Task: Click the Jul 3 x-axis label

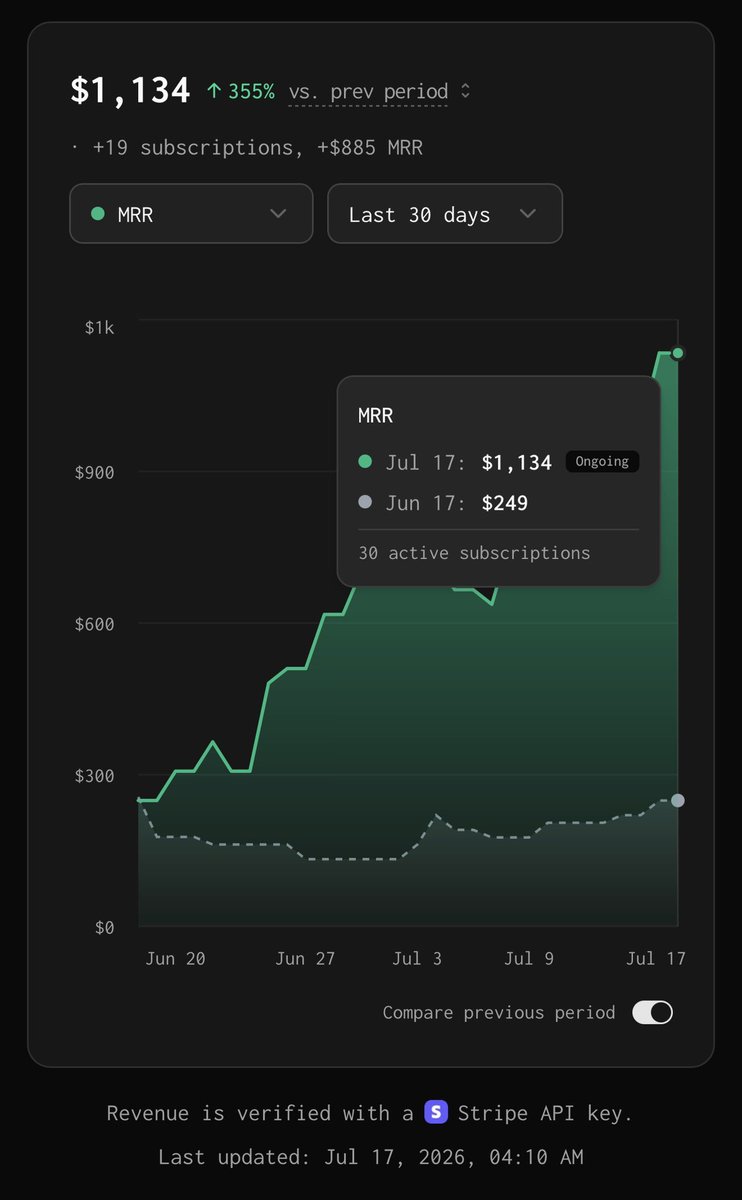Action: click(417, 958)
